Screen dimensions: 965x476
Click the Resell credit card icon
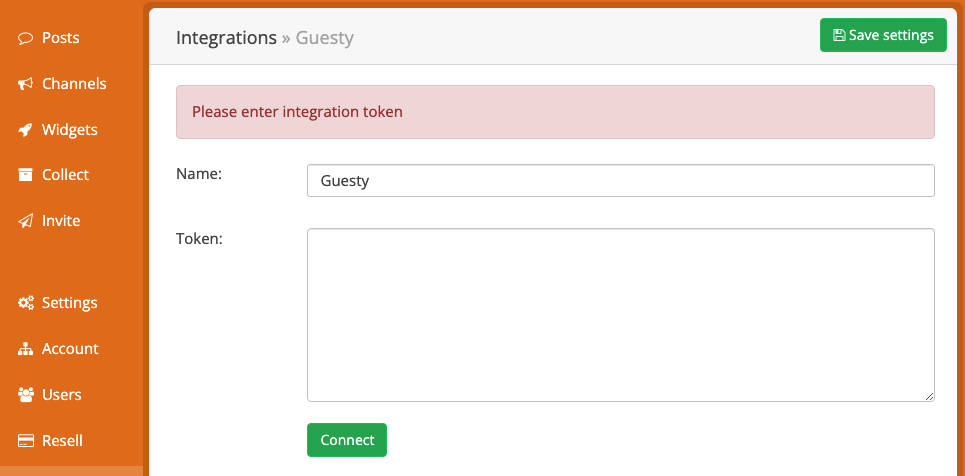(x=25, y=441)
